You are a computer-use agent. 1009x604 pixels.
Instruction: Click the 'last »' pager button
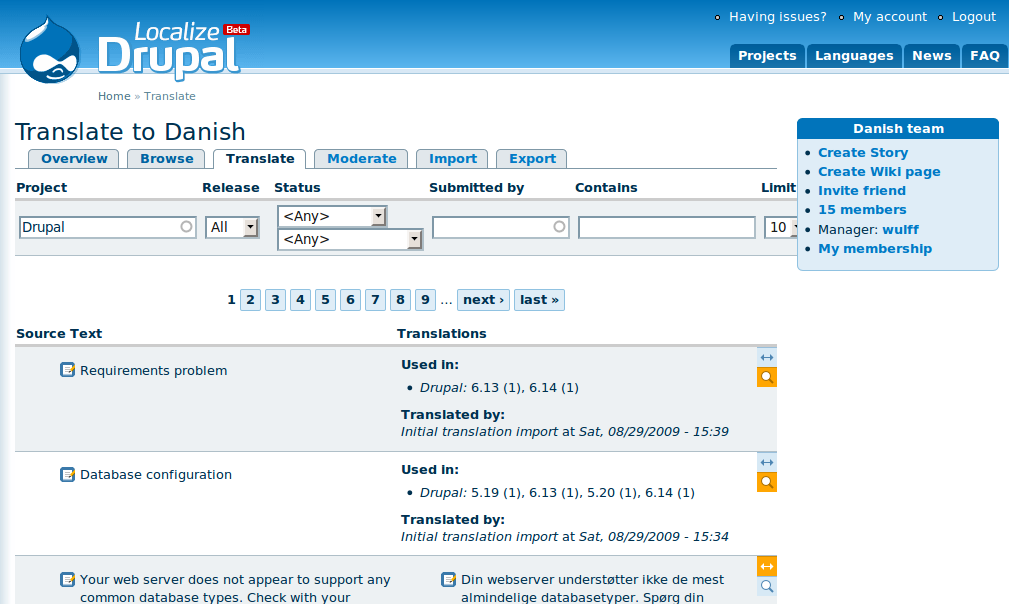tap(539, 300)
